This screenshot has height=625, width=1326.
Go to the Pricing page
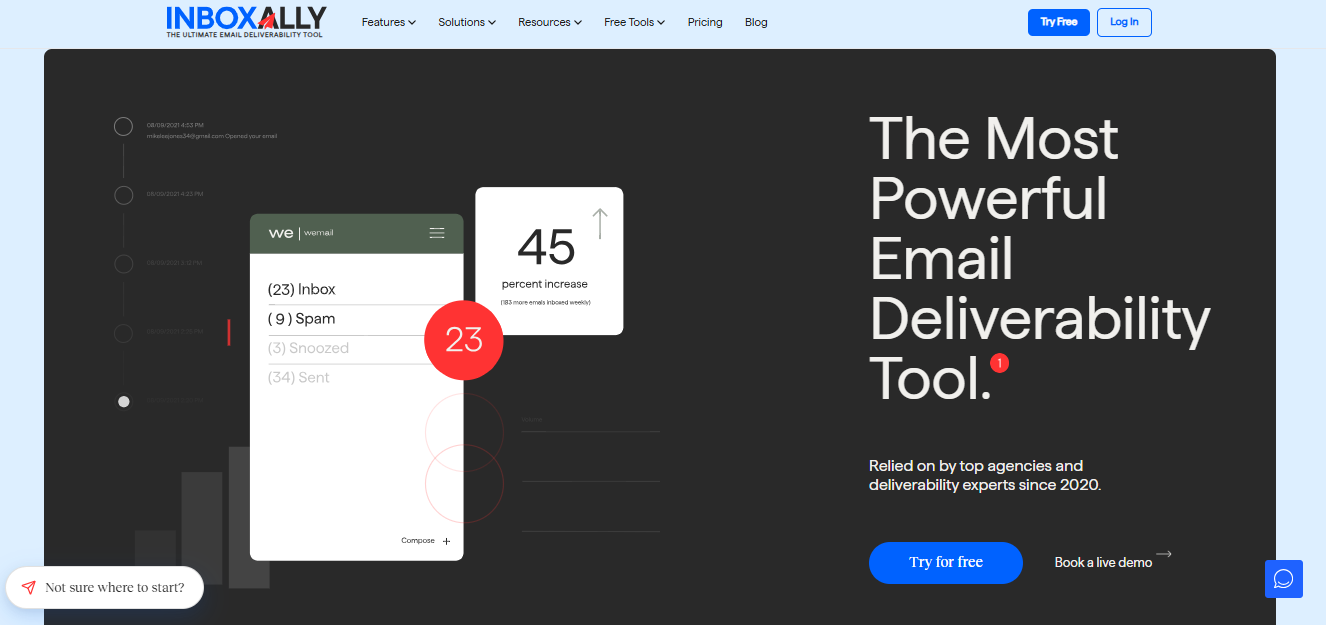click(x=705, y=22)
